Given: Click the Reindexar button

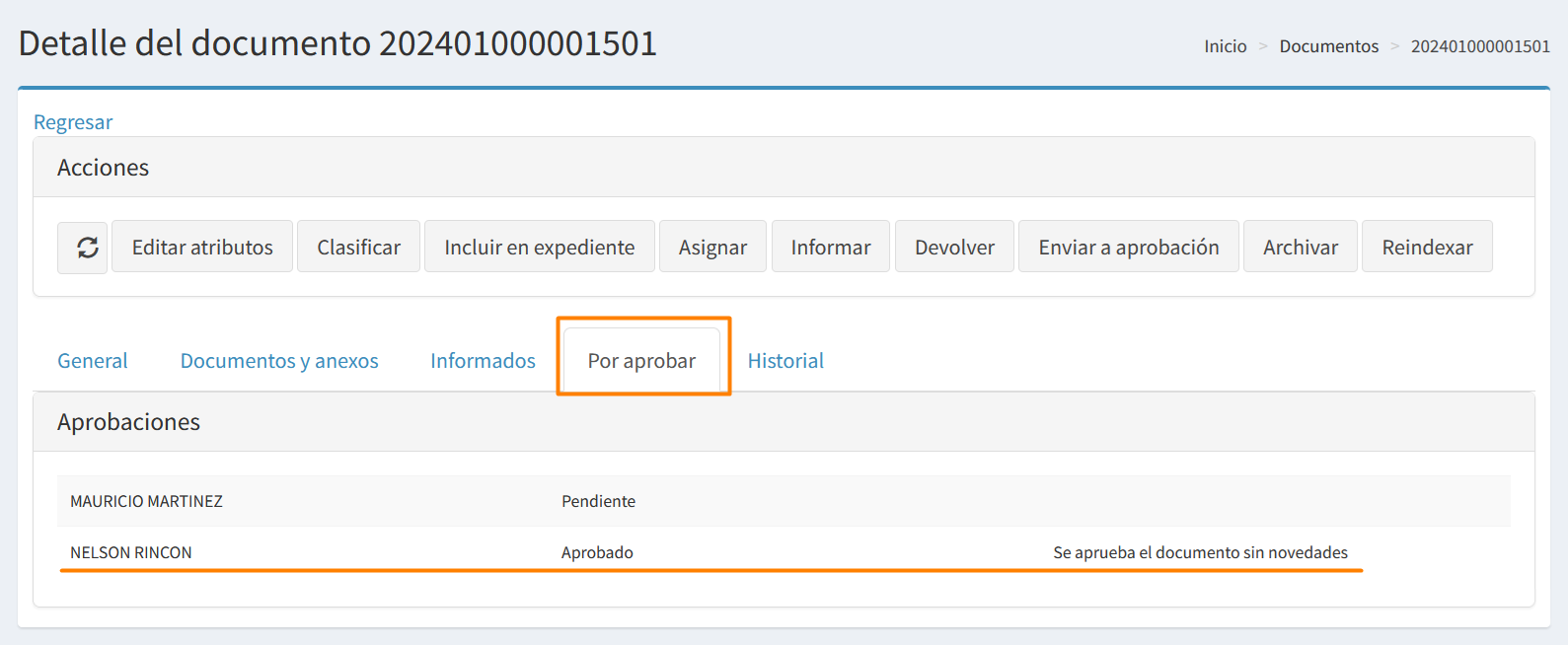Looking at the screenshot, I should pyautogui.click(x=1427, y=247).
